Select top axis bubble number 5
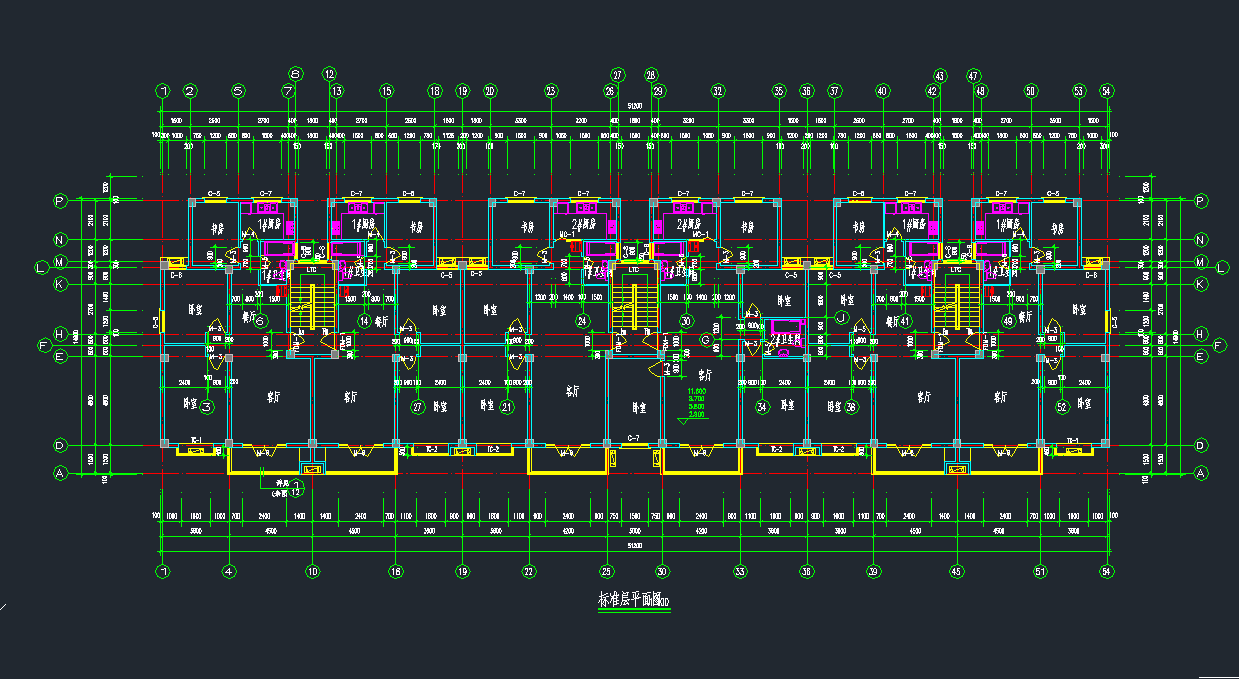The height and width of the screenshot is (679, 1239). click(x=238, y=91)
